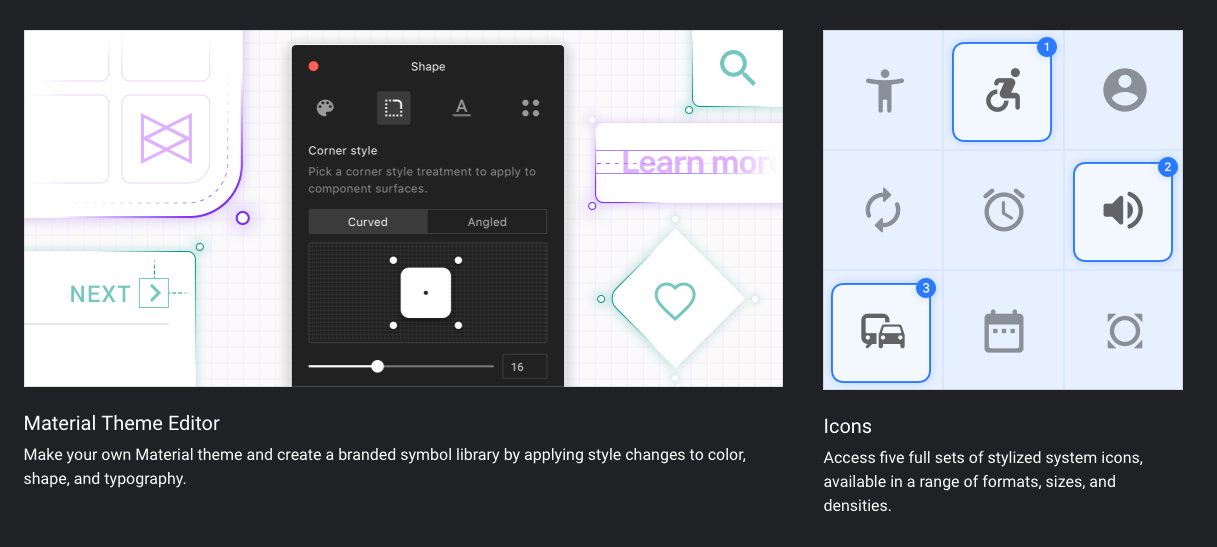
Task: Click the magnifying glass search icon
Action: tap(737, 67)
